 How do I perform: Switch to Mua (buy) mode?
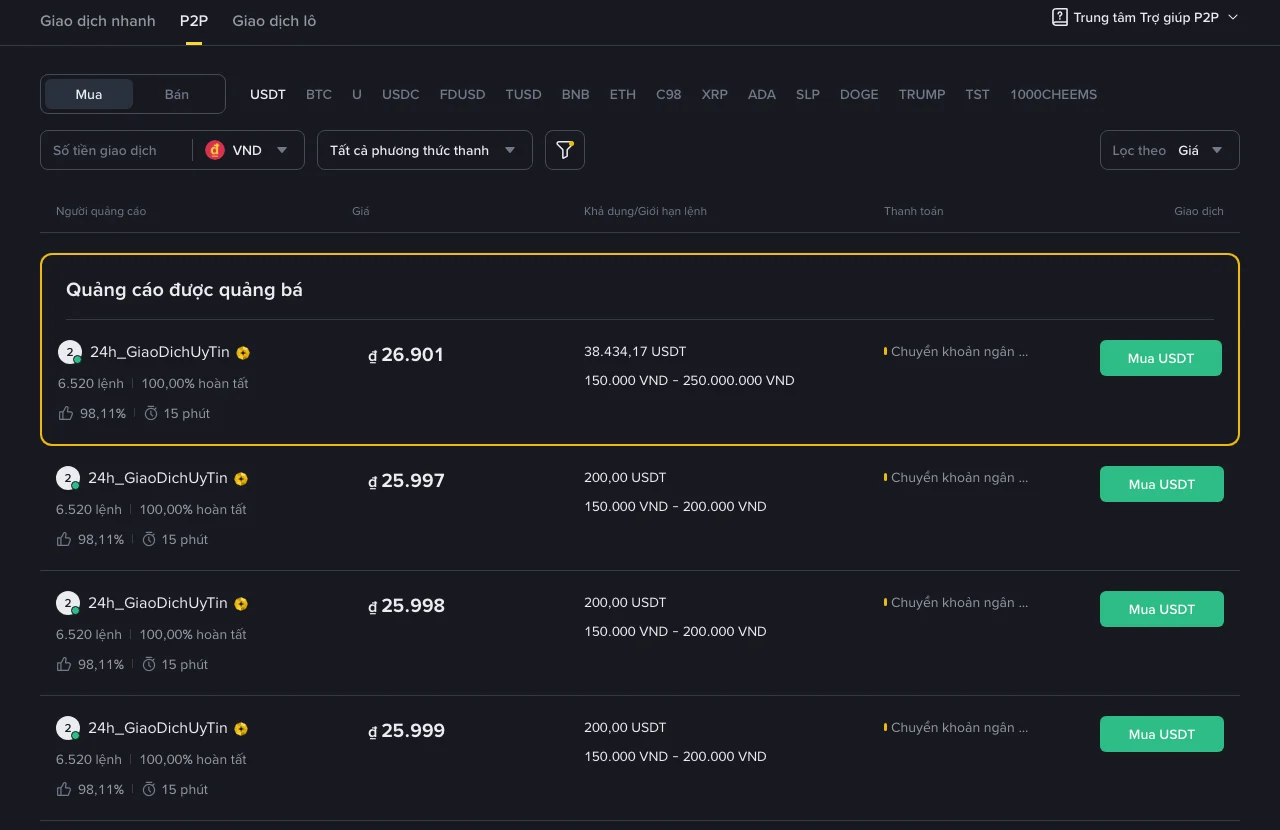(89, 94)
